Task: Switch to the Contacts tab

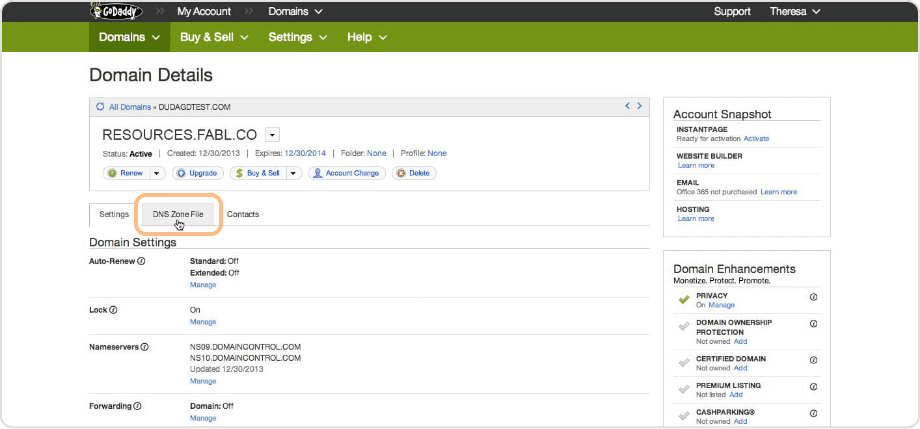Action: click(x=243, y=214)
